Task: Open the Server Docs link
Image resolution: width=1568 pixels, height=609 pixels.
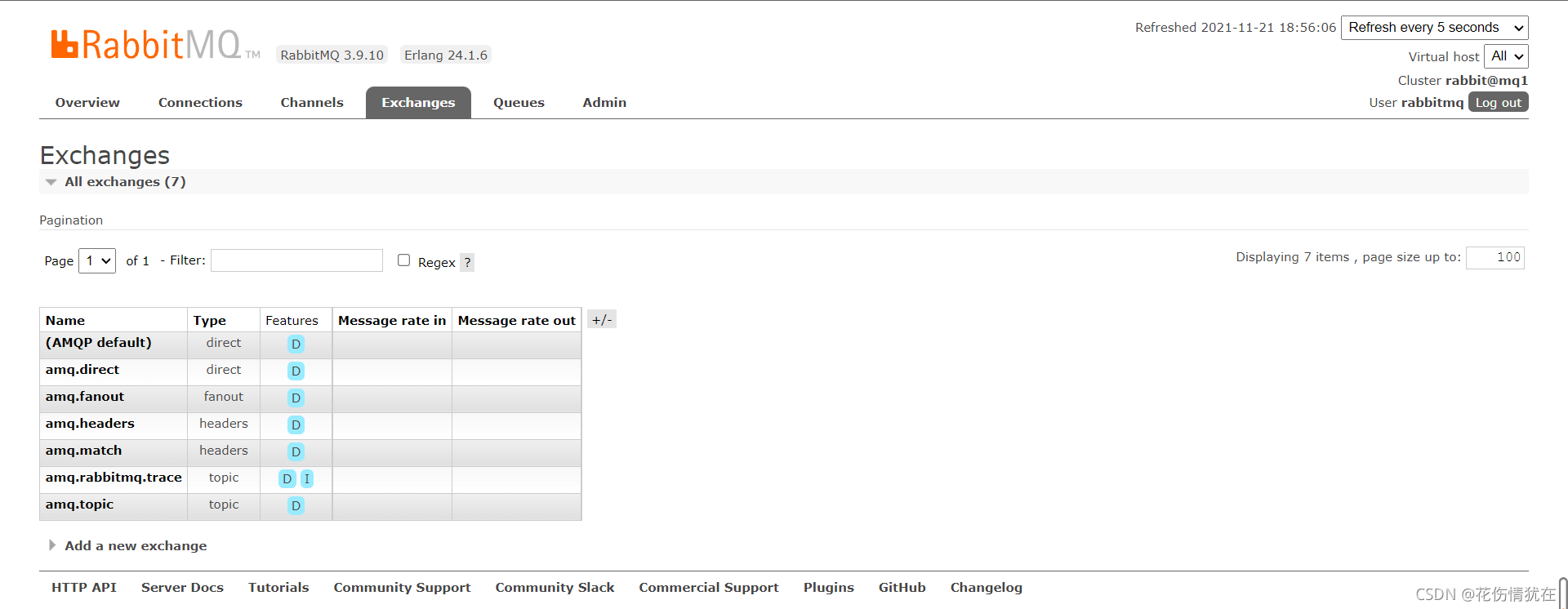Action: coord(182,587)
